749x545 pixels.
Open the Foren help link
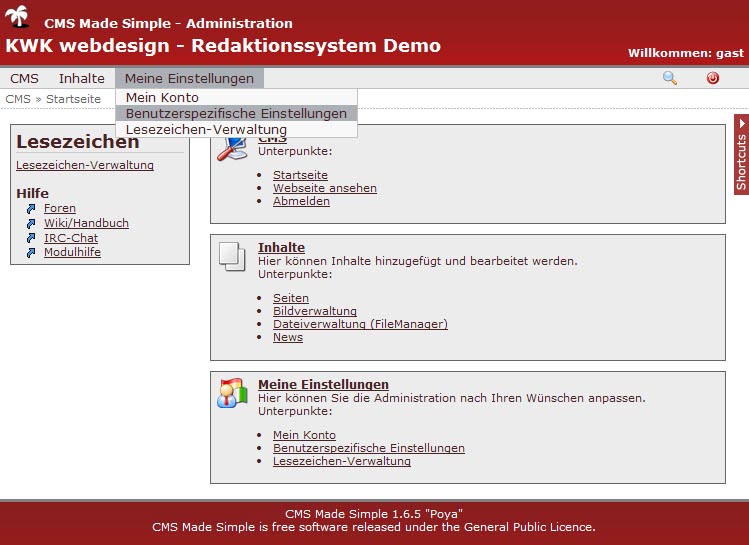[x=60, y=208]
